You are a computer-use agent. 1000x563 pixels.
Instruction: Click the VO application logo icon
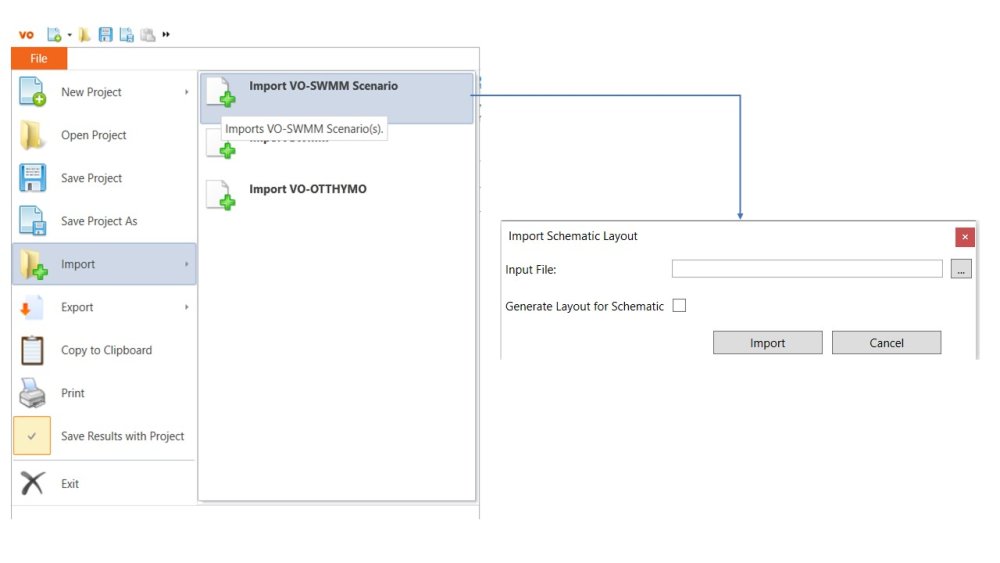click(26, 35)
